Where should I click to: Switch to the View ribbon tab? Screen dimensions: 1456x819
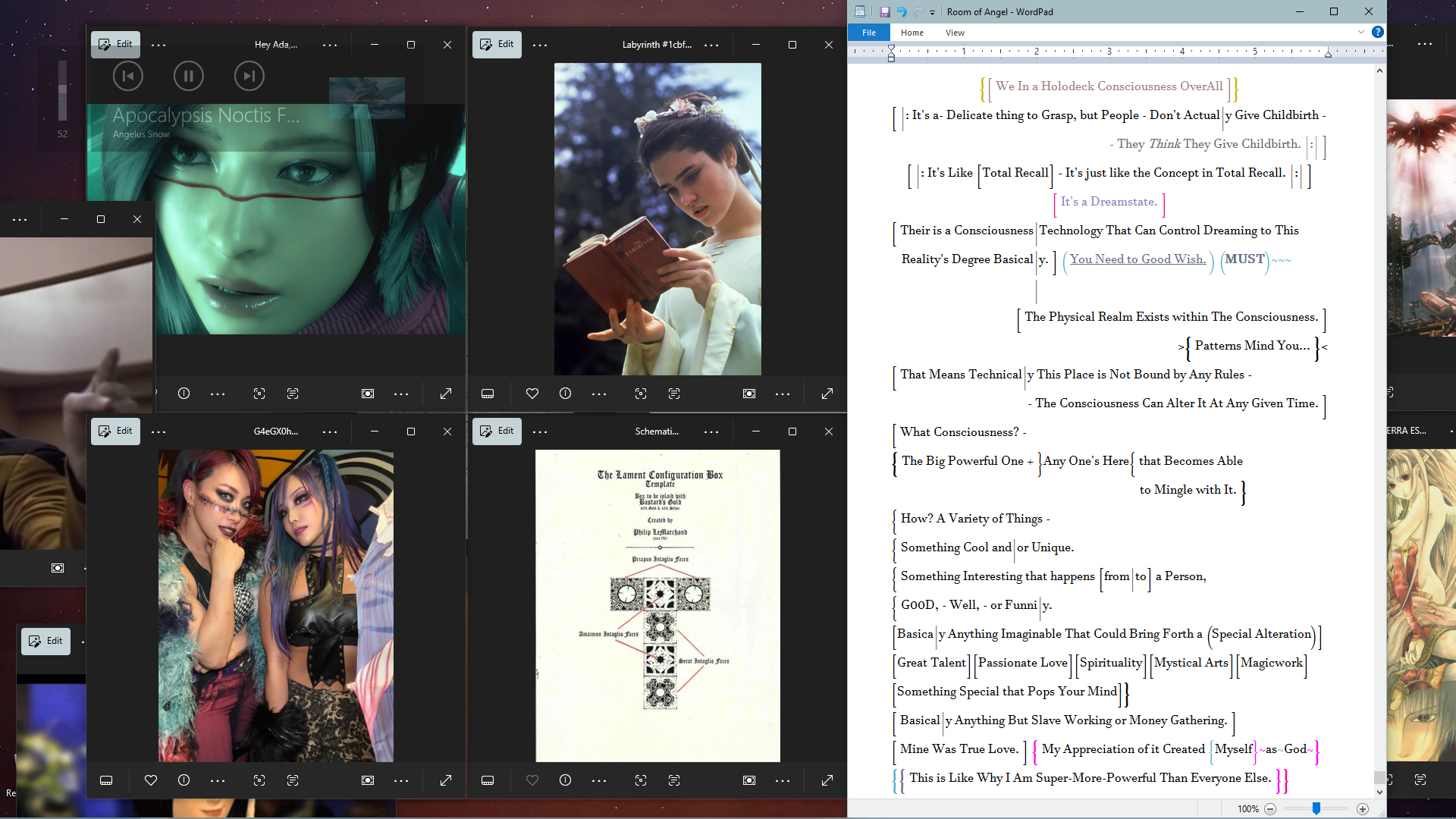click(x=954, y=33)
